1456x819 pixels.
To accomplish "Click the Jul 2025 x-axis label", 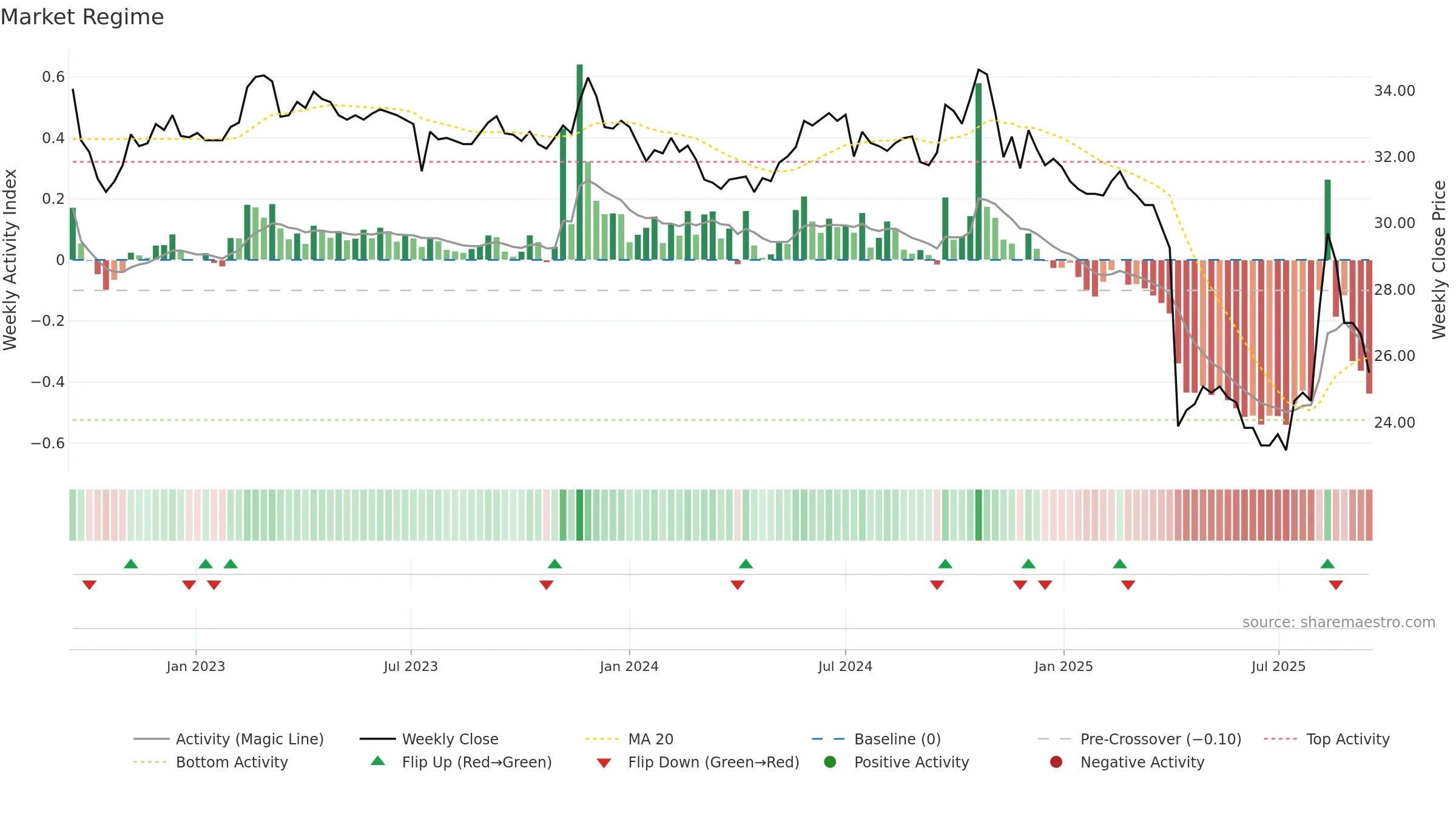I will click(1278, 667).
